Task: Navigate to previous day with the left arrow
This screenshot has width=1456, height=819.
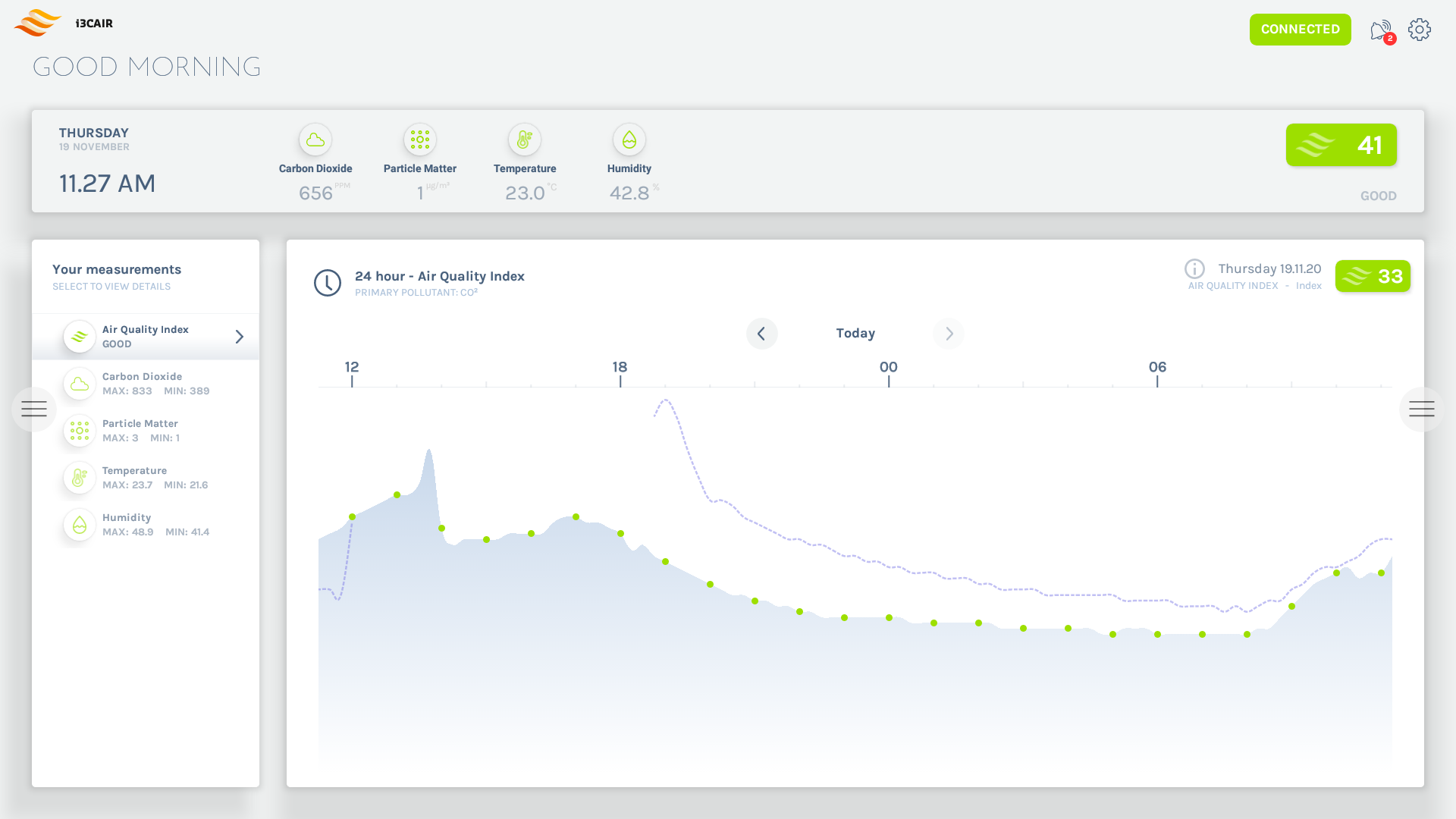Action: pyautogui.click(x=762, y=334)
